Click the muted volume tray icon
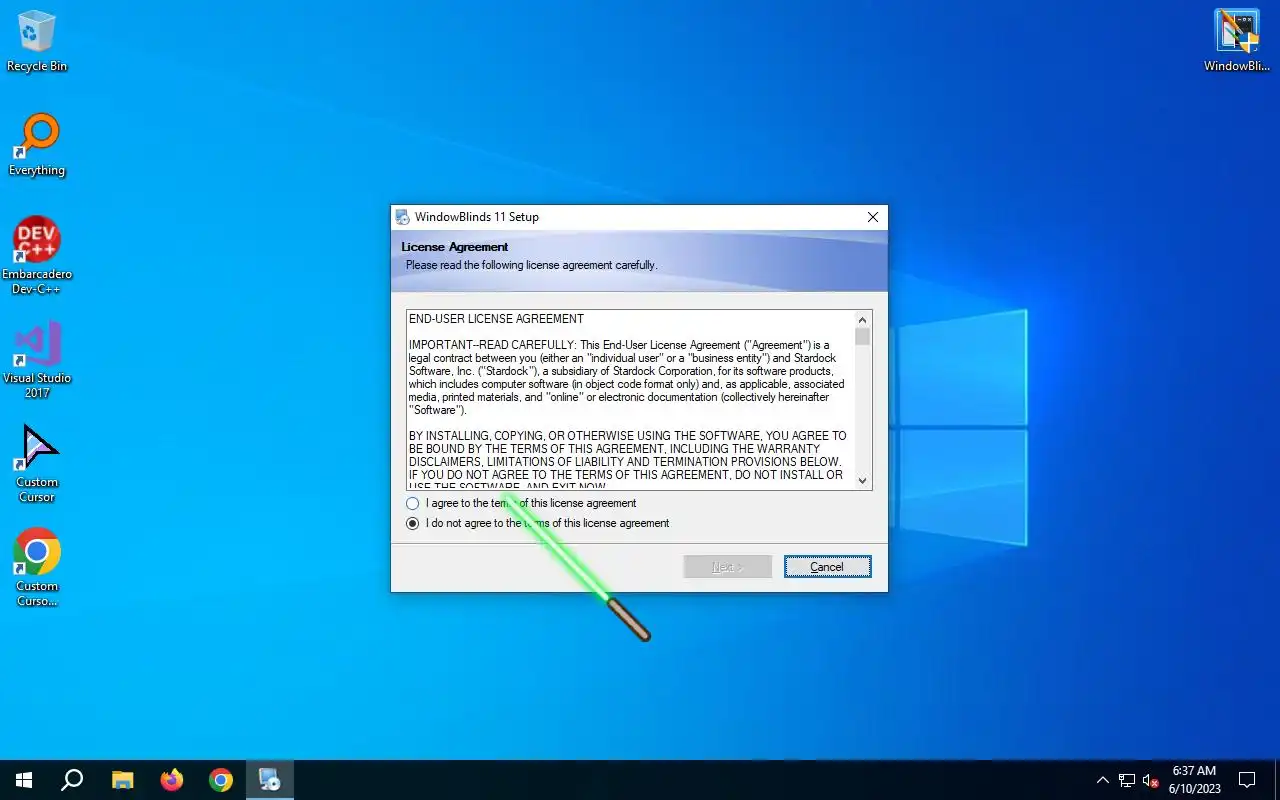The image size is (1280, 800). [1151, 780]
